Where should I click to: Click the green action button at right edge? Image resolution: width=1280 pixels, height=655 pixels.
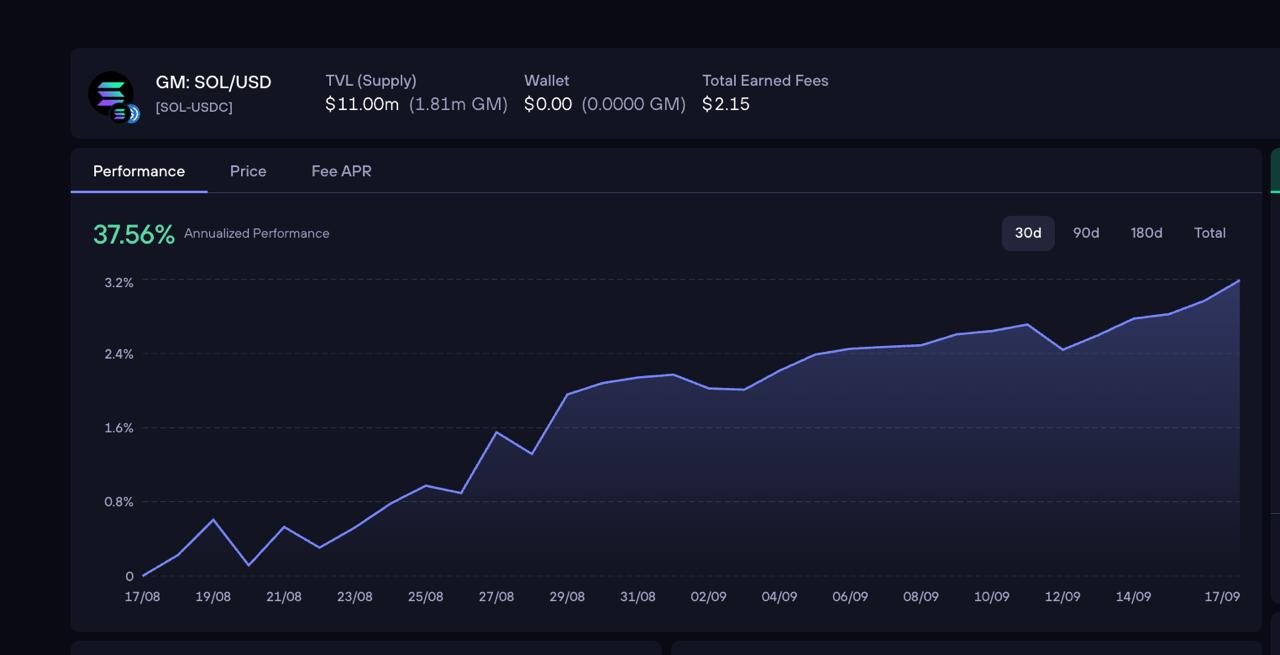pyautogui.click(x=1275, y=171)
